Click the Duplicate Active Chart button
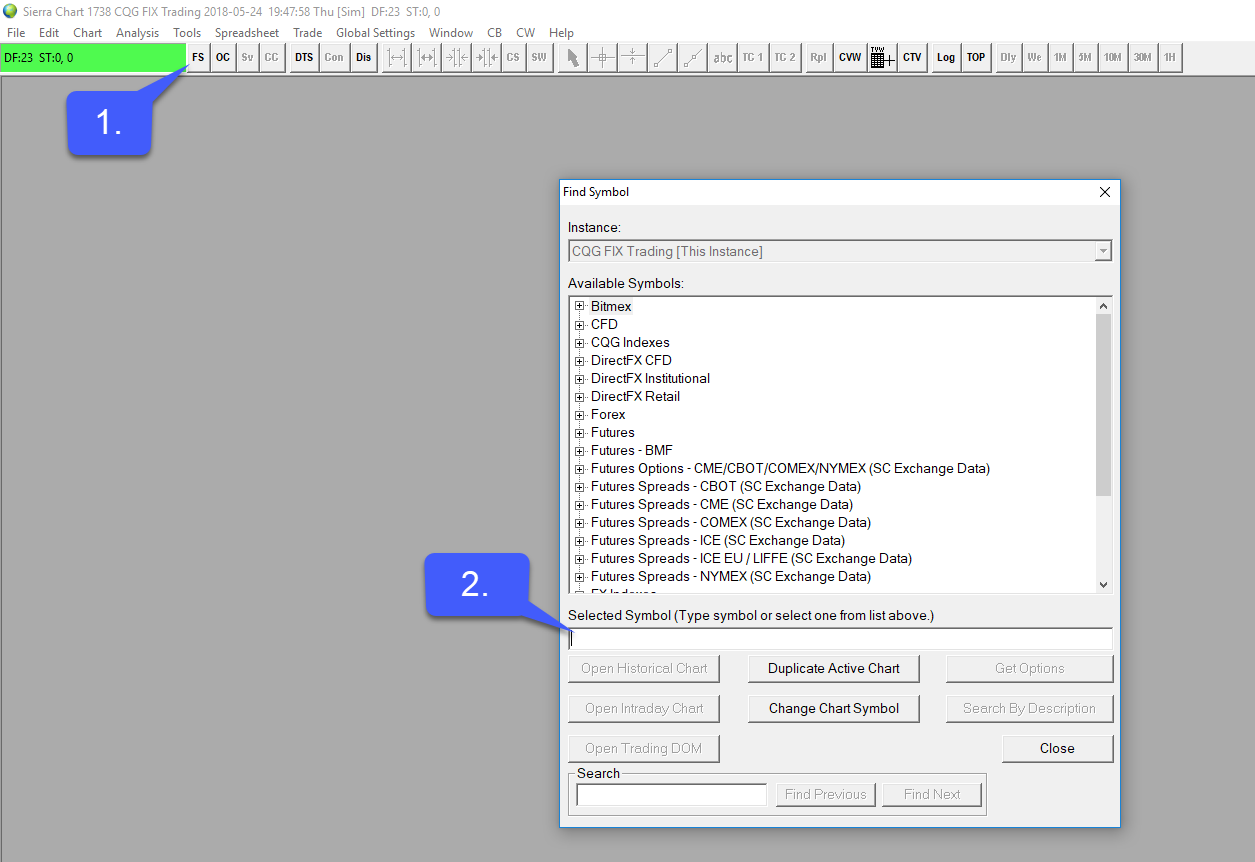The height and width of the screenshot is (862, 1255). click(834, 669)
